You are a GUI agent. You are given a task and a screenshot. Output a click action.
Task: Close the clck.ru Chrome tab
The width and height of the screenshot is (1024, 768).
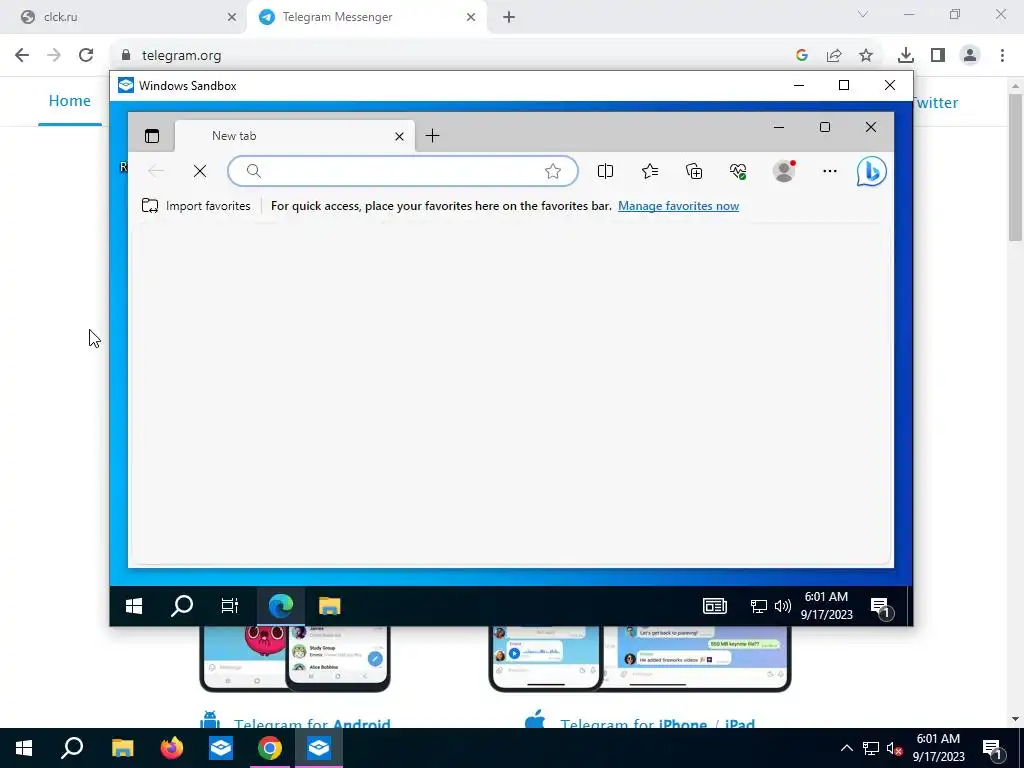[232, 17]
